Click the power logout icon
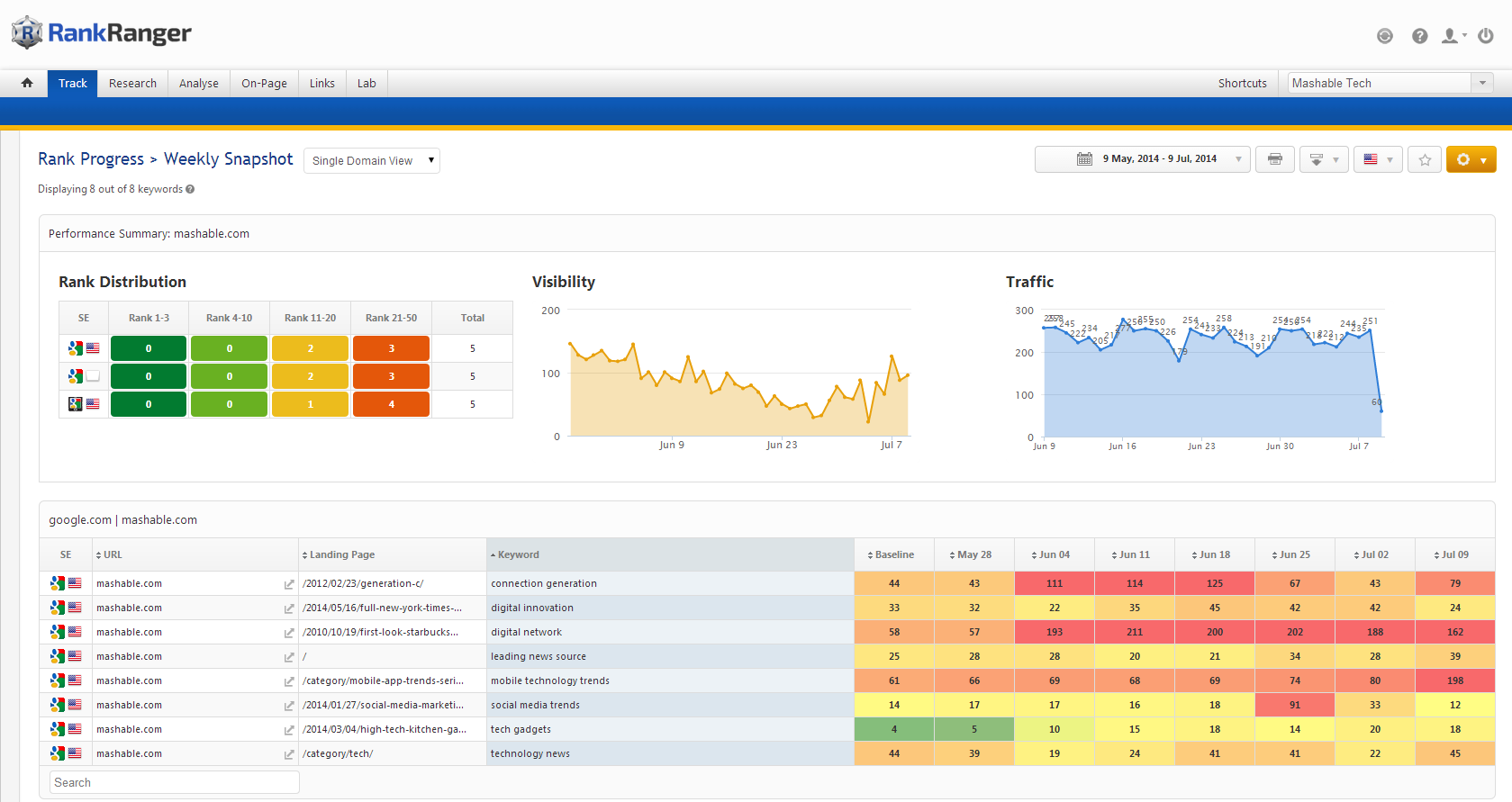 pos(1486,36)
